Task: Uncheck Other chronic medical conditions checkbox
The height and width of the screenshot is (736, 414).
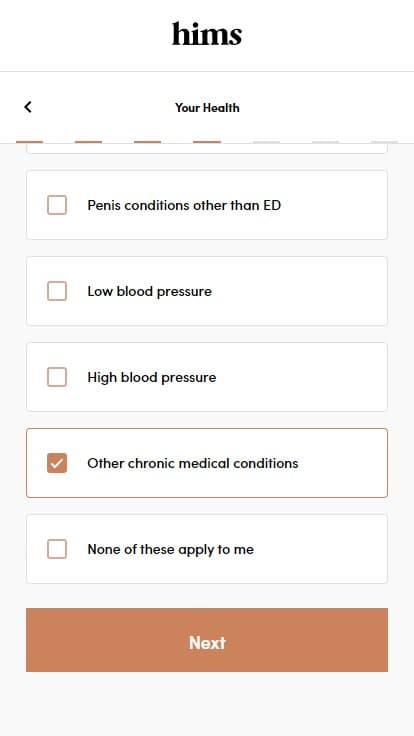Action: [57, 463]
